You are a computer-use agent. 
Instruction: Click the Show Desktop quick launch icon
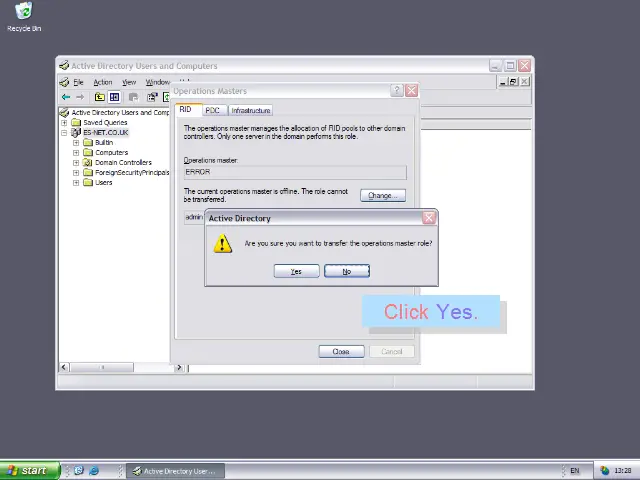click(79, 470)
